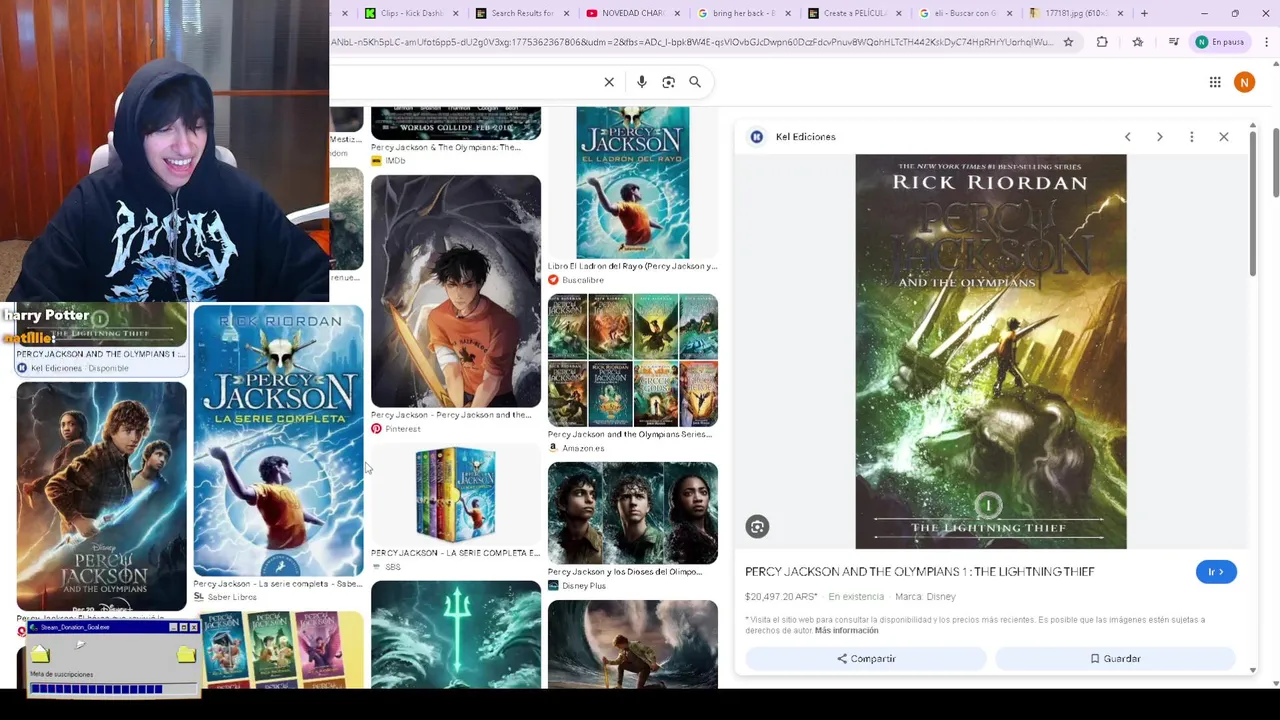Open the Más información link

click(846, 631)
